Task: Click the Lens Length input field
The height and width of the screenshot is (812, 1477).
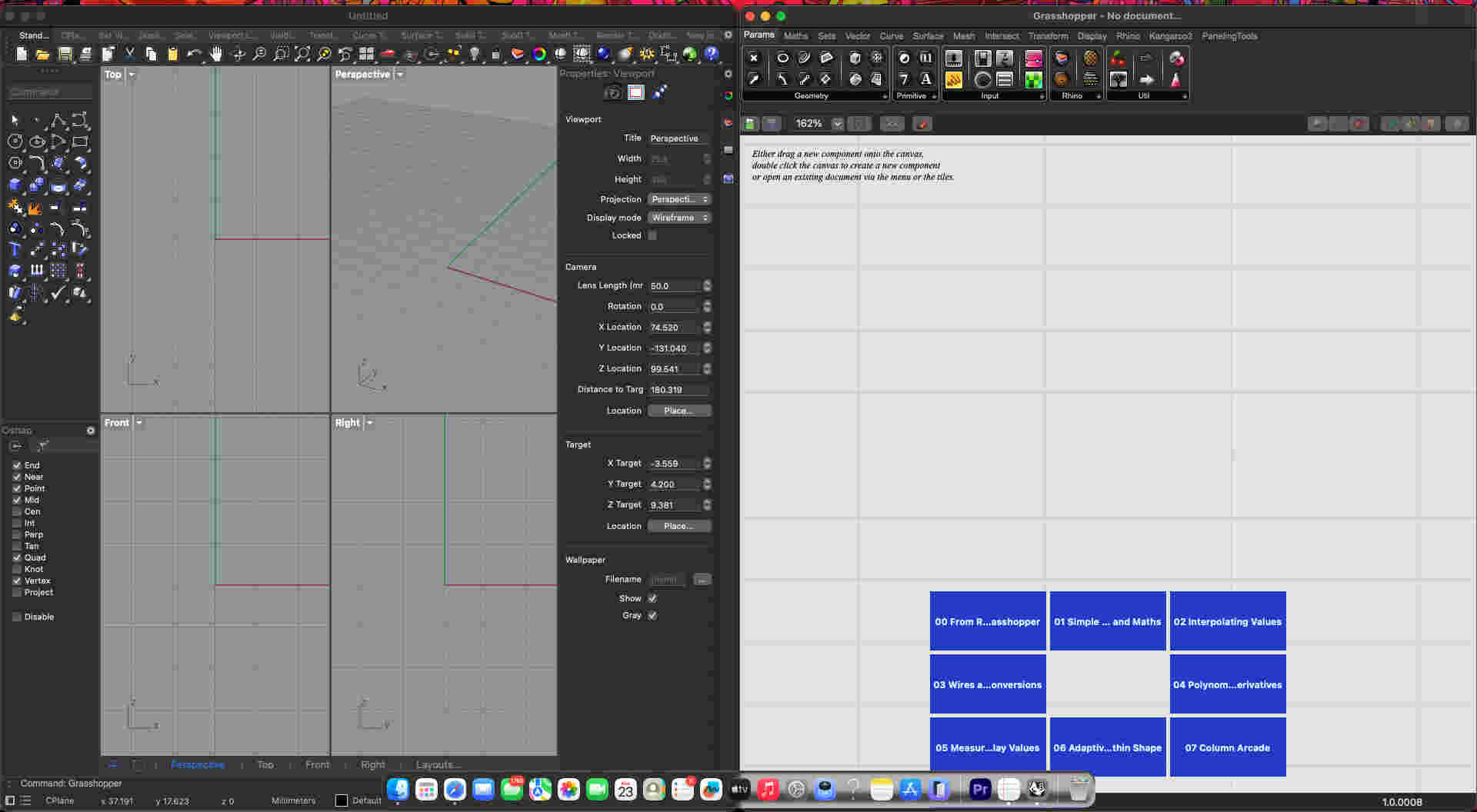Action: coord(675,286)
